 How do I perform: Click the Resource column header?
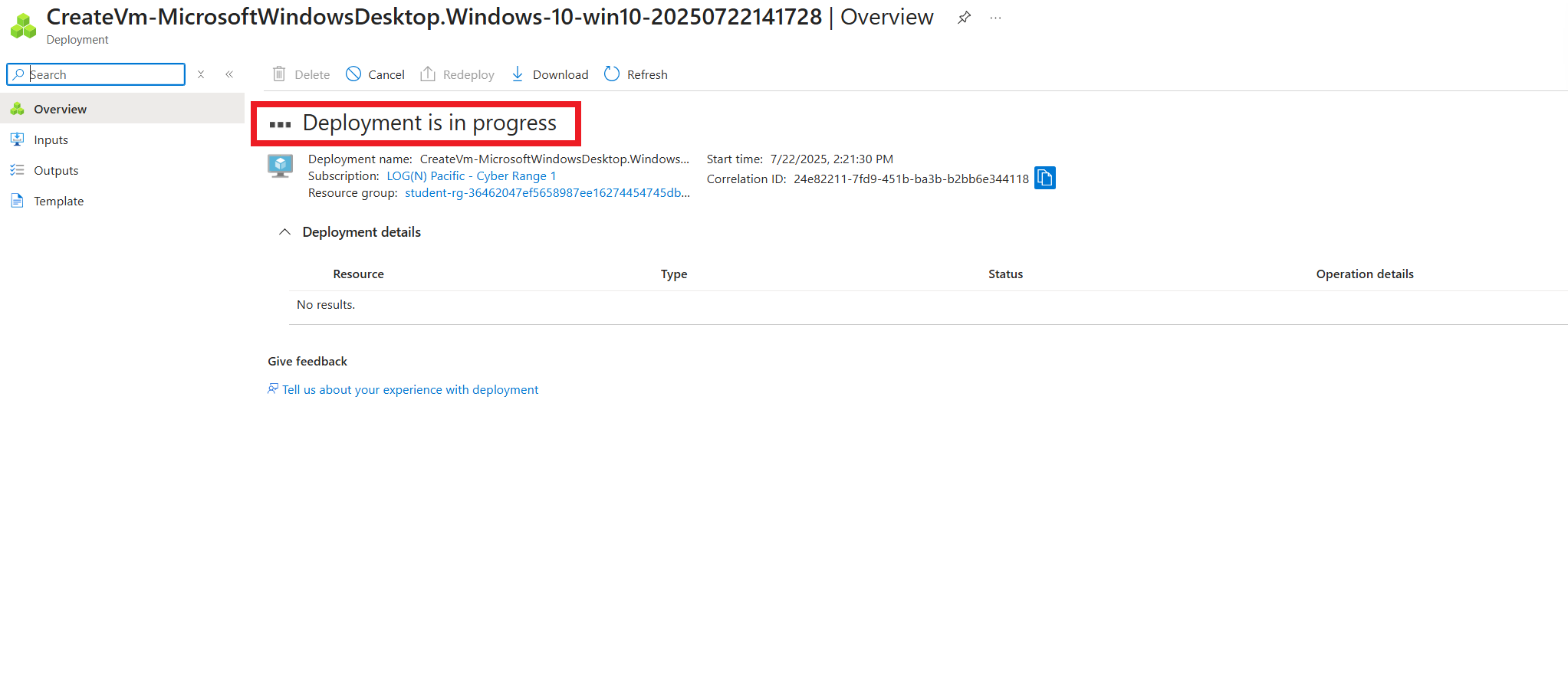[358, 274]
